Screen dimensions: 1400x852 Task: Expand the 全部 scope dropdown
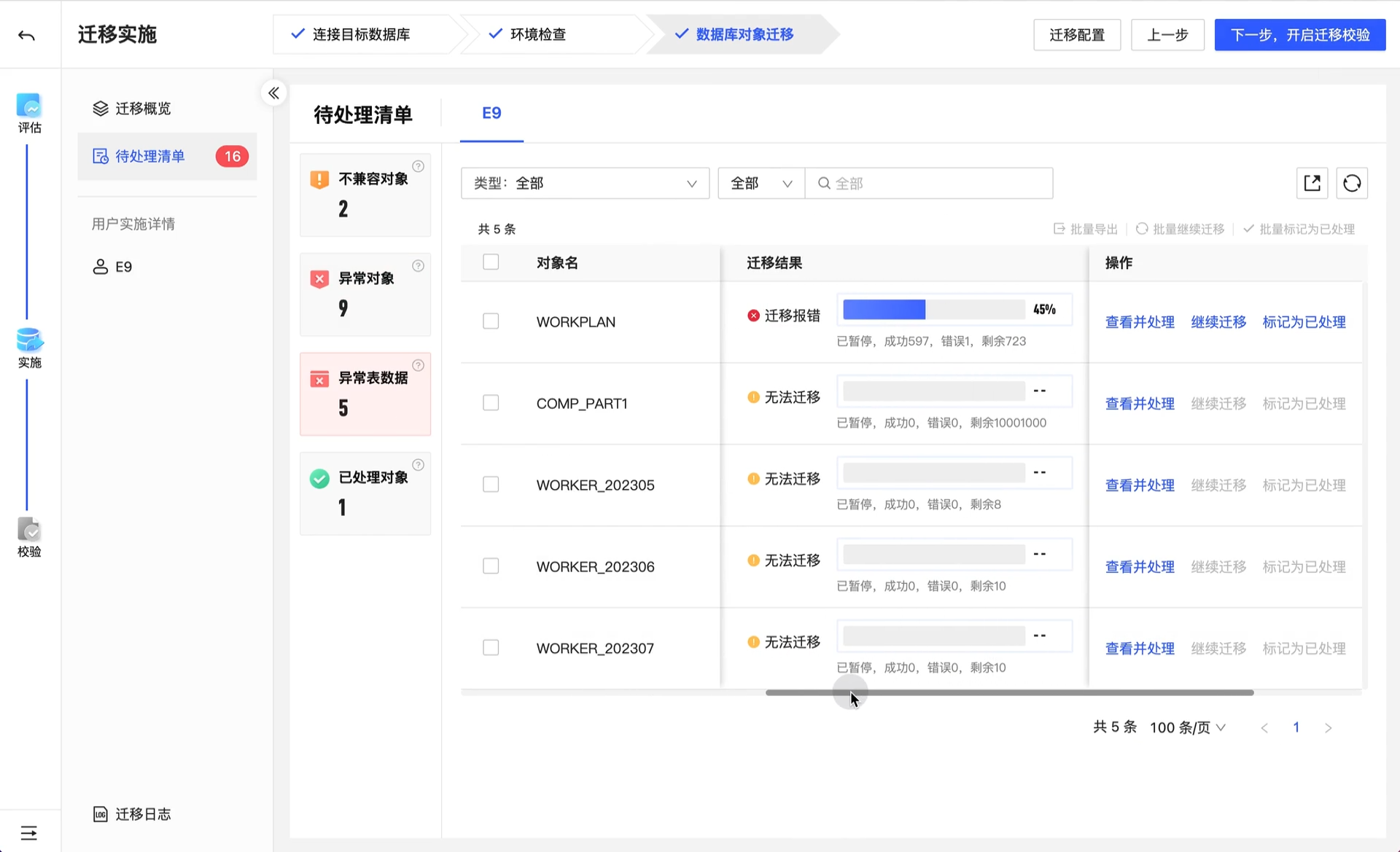point(761,183)
